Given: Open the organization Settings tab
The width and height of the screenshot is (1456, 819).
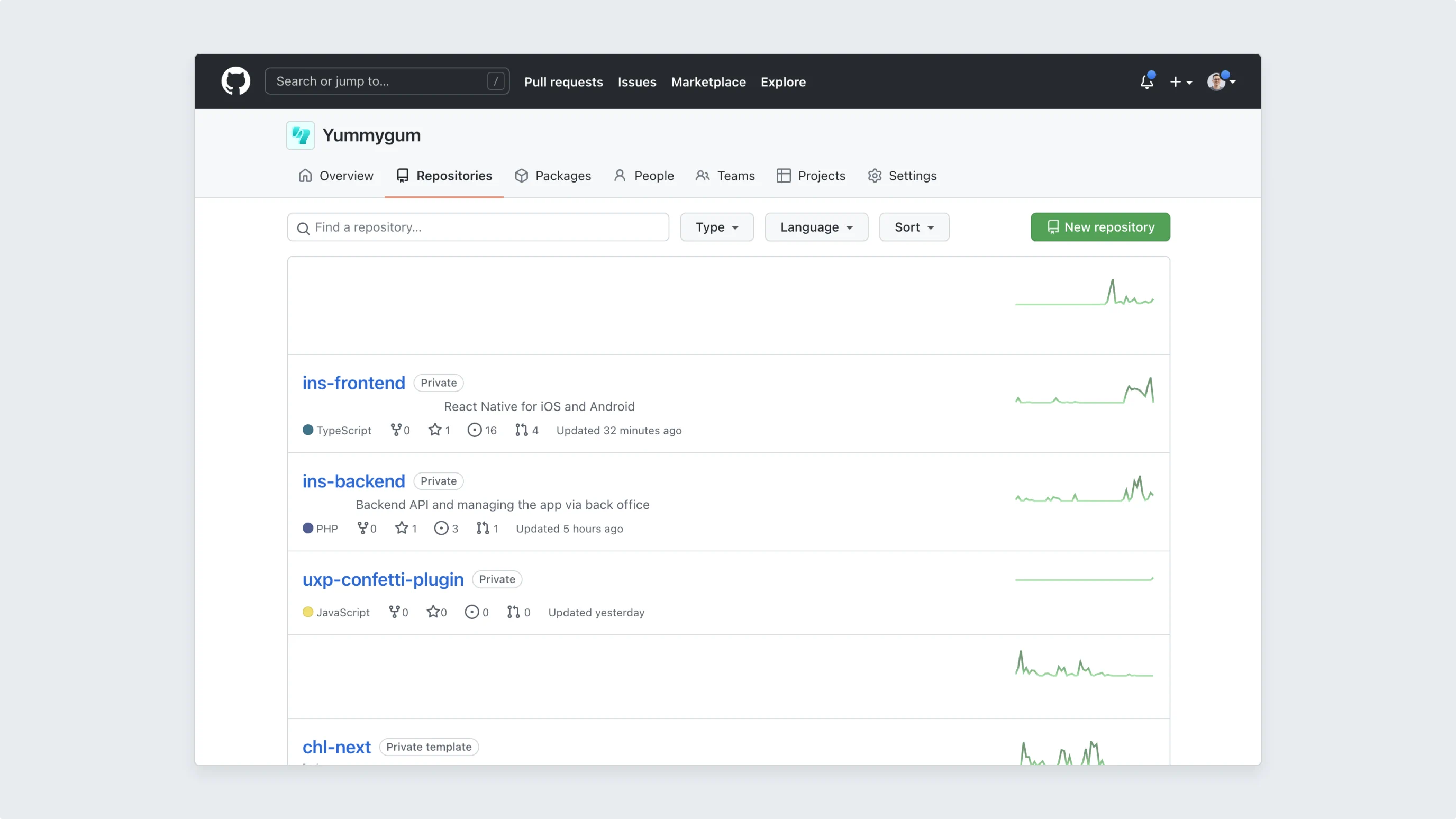Looking at the screenshot, I should [x=902, y=176].
